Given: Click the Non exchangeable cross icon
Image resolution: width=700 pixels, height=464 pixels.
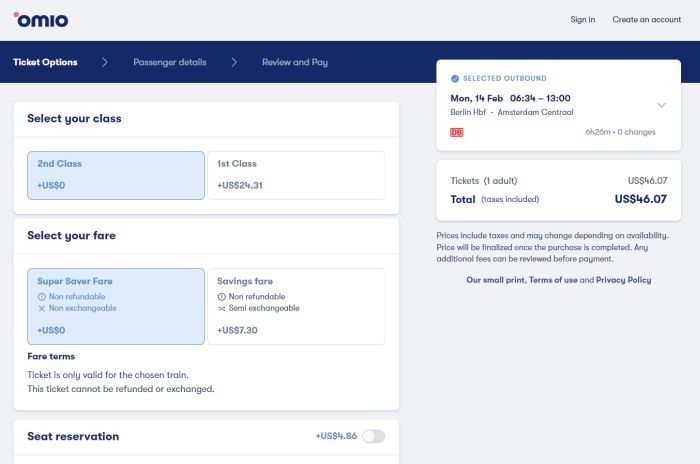Looking at the screenshot, I should pos(42,308).
